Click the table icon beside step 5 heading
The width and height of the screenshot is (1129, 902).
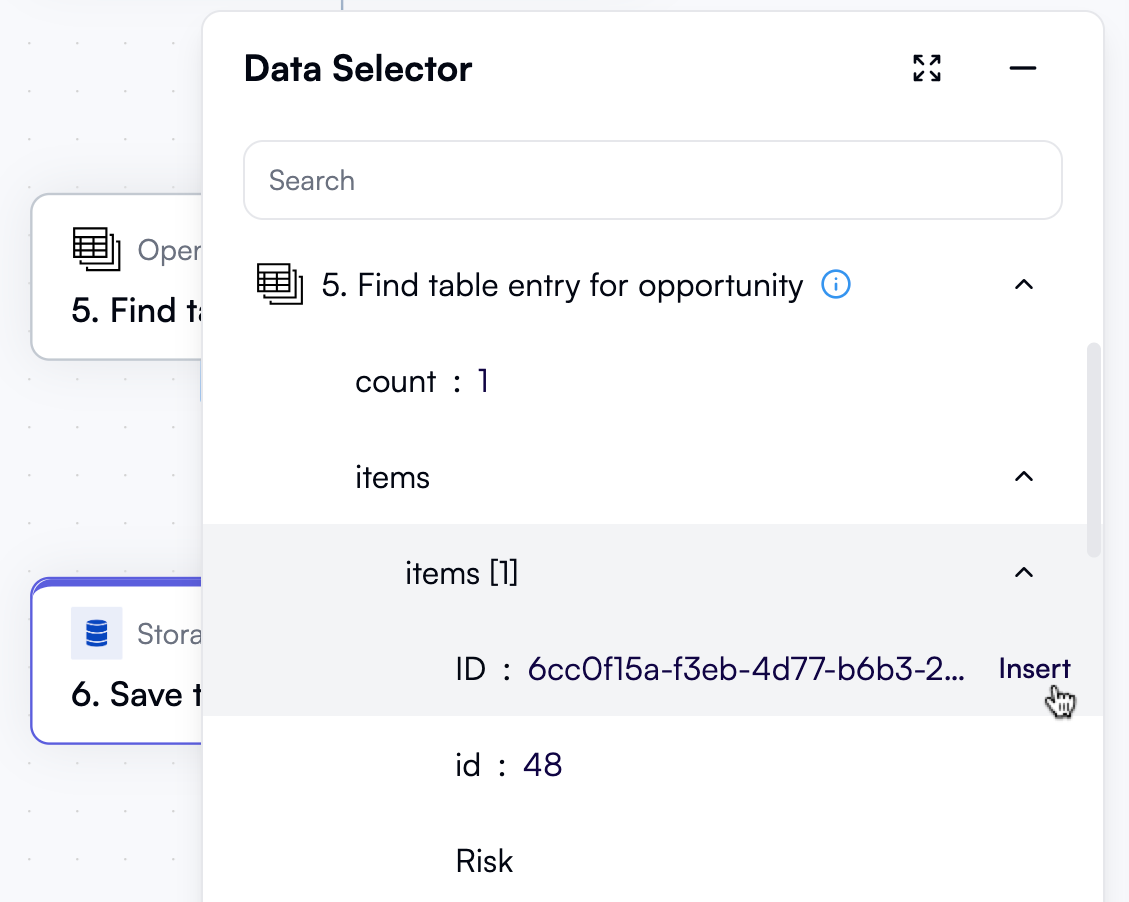coord(282,285)
